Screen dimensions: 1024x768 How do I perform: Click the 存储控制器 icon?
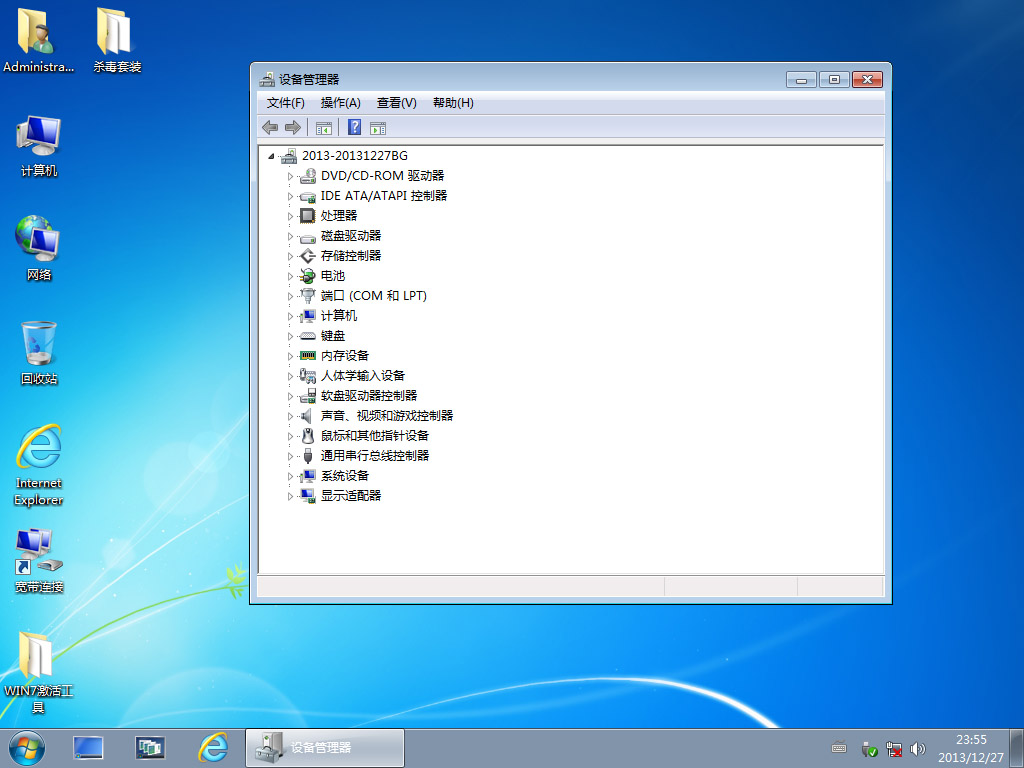(308, 256)
